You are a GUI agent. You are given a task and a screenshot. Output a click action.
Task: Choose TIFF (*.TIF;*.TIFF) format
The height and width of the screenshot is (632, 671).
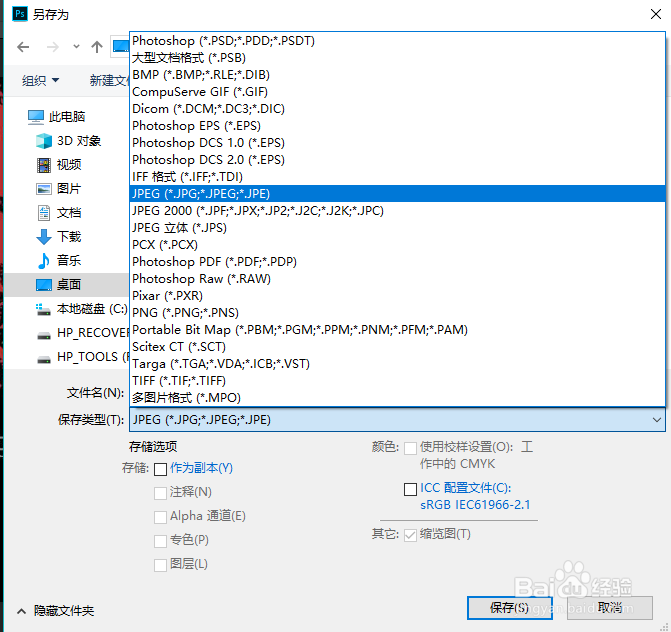point(397,380)
